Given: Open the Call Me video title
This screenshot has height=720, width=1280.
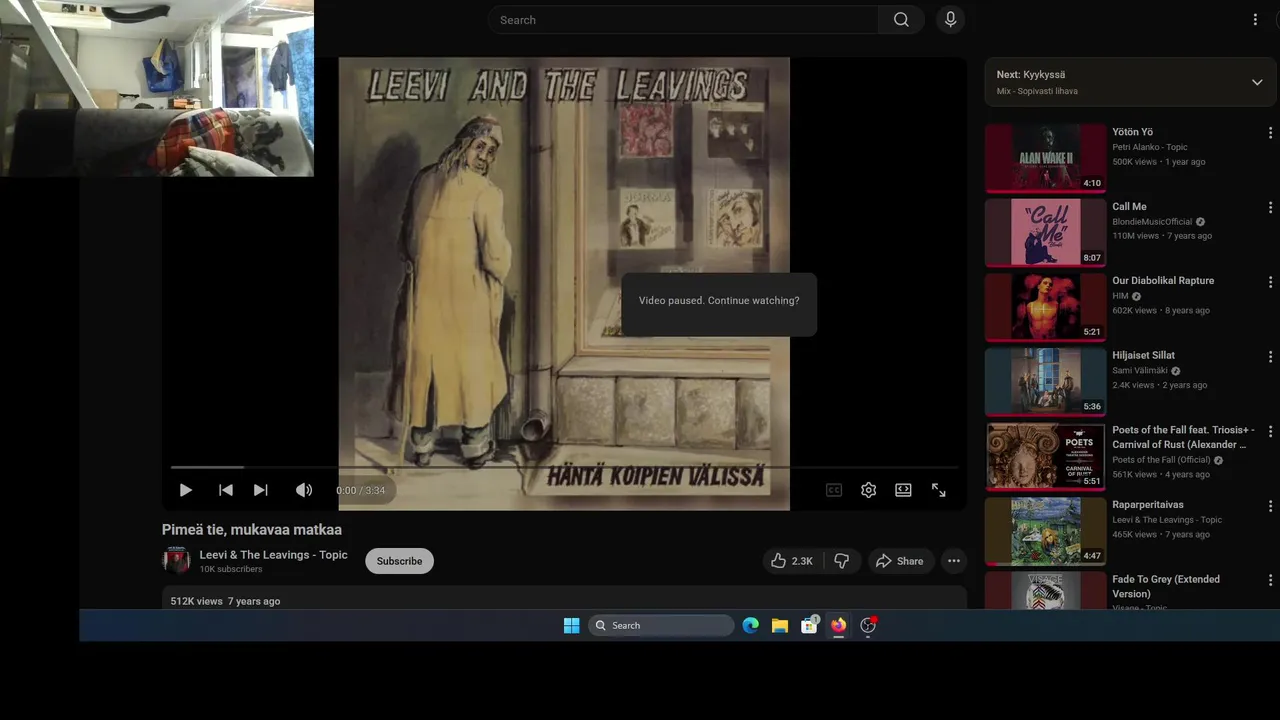Looking at the screenshot, I should [x=1129, y=207].
